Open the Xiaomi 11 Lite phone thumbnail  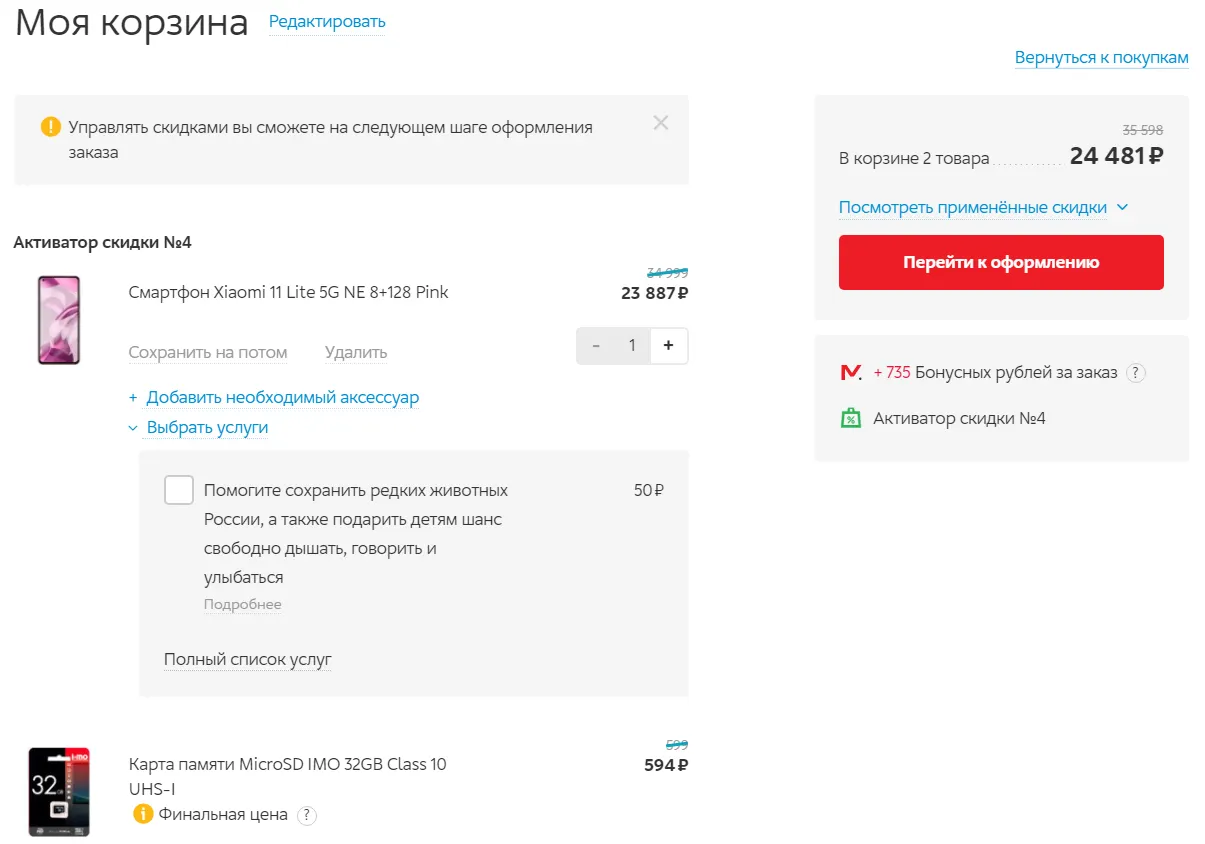point(59,320)
